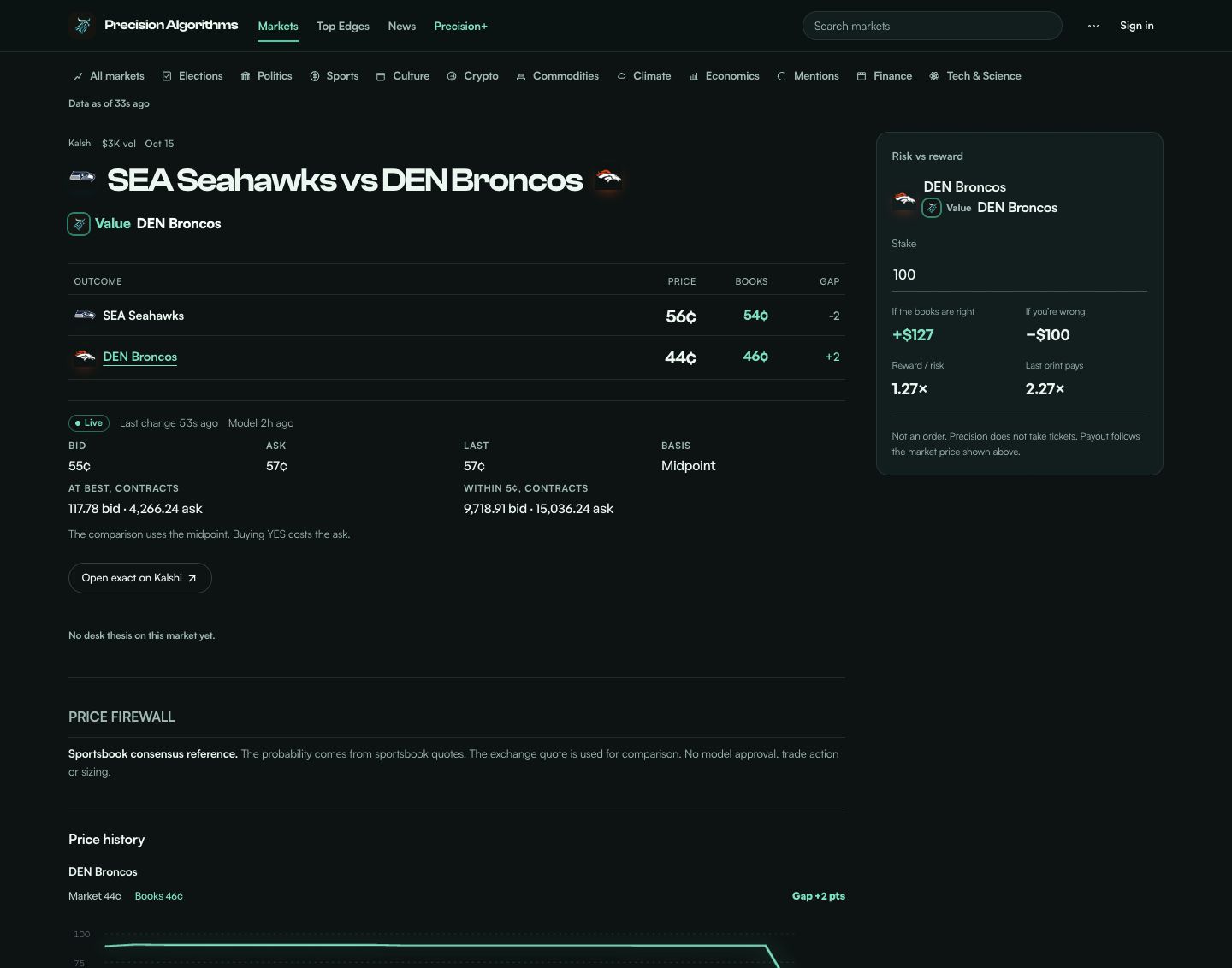1232x968 pixels.
Task: Click the Gap +2 pts label
Action: (819, 896)
